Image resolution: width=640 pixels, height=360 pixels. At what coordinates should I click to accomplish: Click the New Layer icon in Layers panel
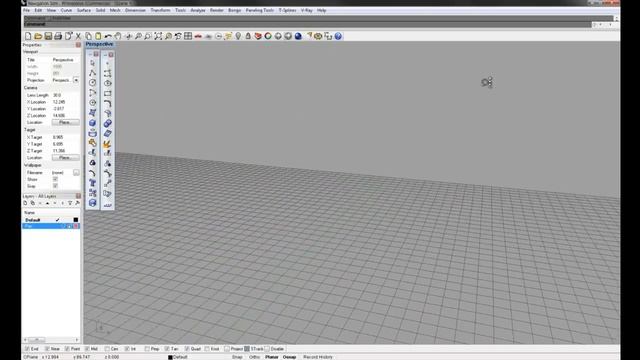[25, 203]
